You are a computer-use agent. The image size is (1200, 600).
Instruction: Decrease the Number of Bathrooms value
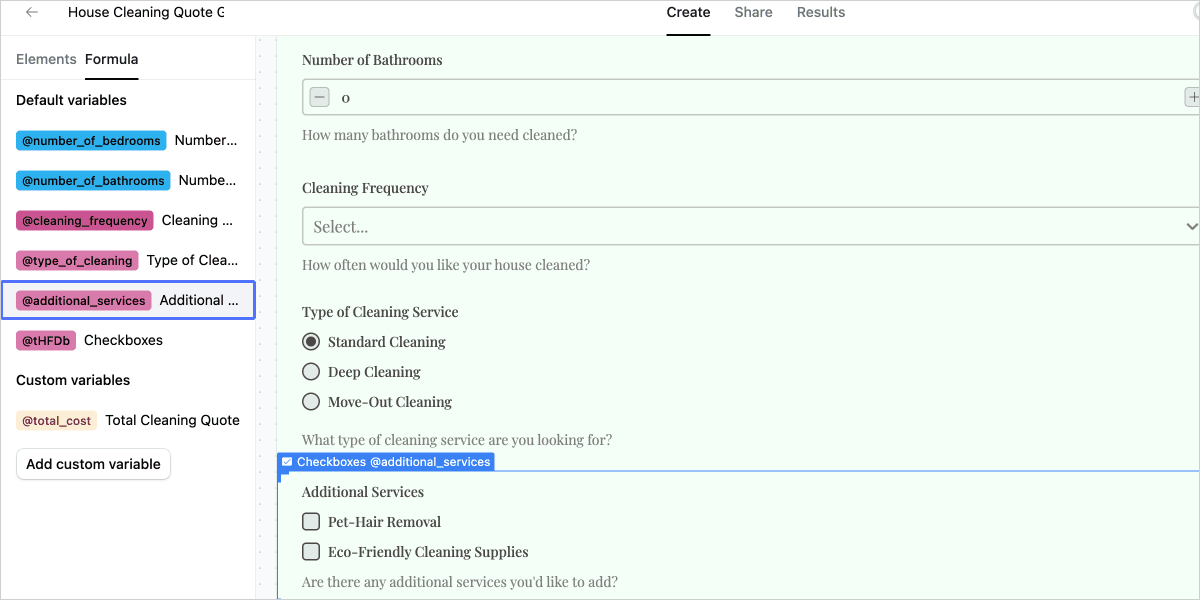click(x=319, y=97)
